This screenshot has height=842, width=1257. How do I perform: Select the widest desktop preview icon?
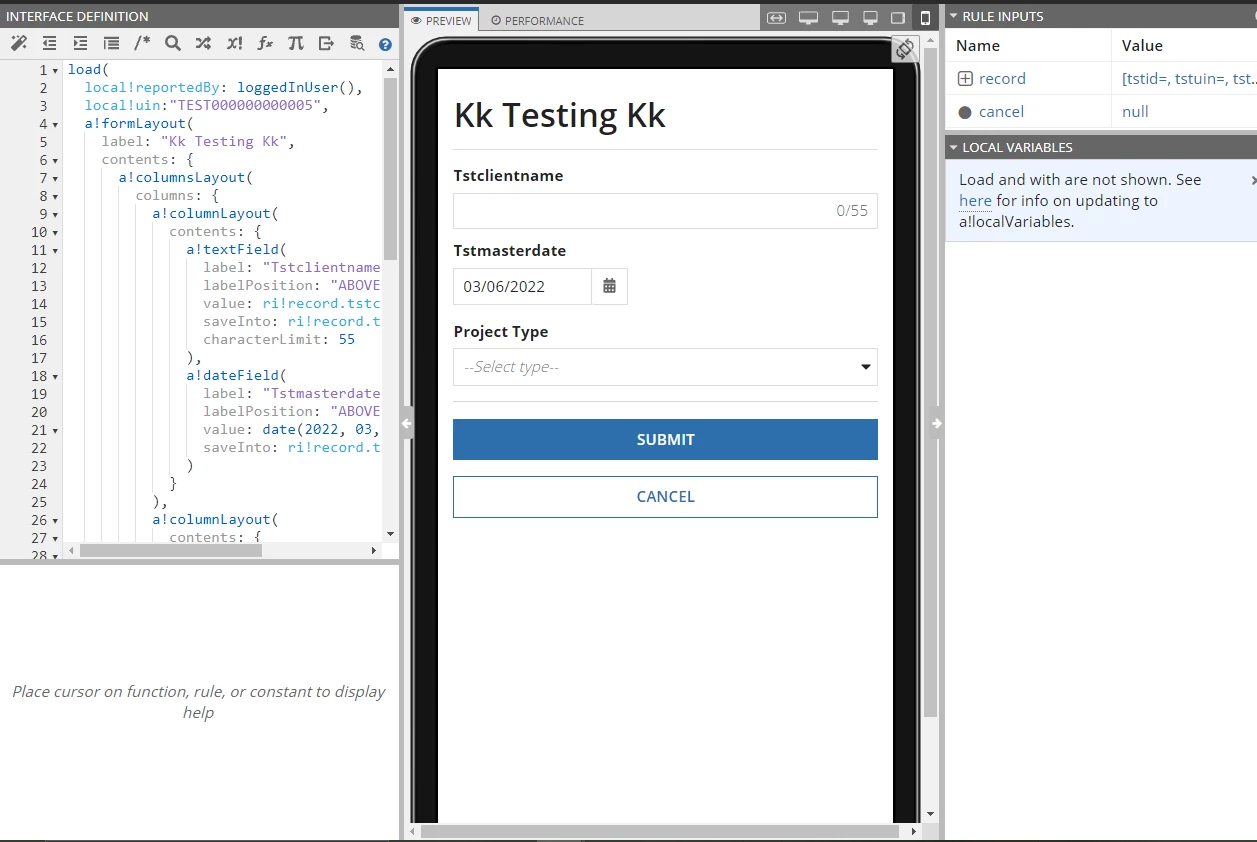click(808, 18)
